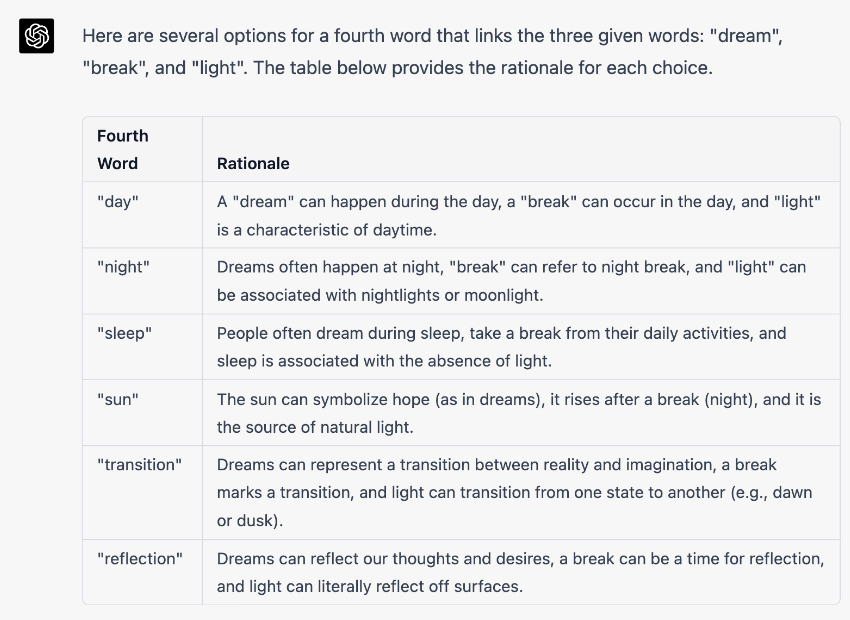Click the "Fourth Word" column header
Viewport: 850px width, 620px height.
point(122,149)
